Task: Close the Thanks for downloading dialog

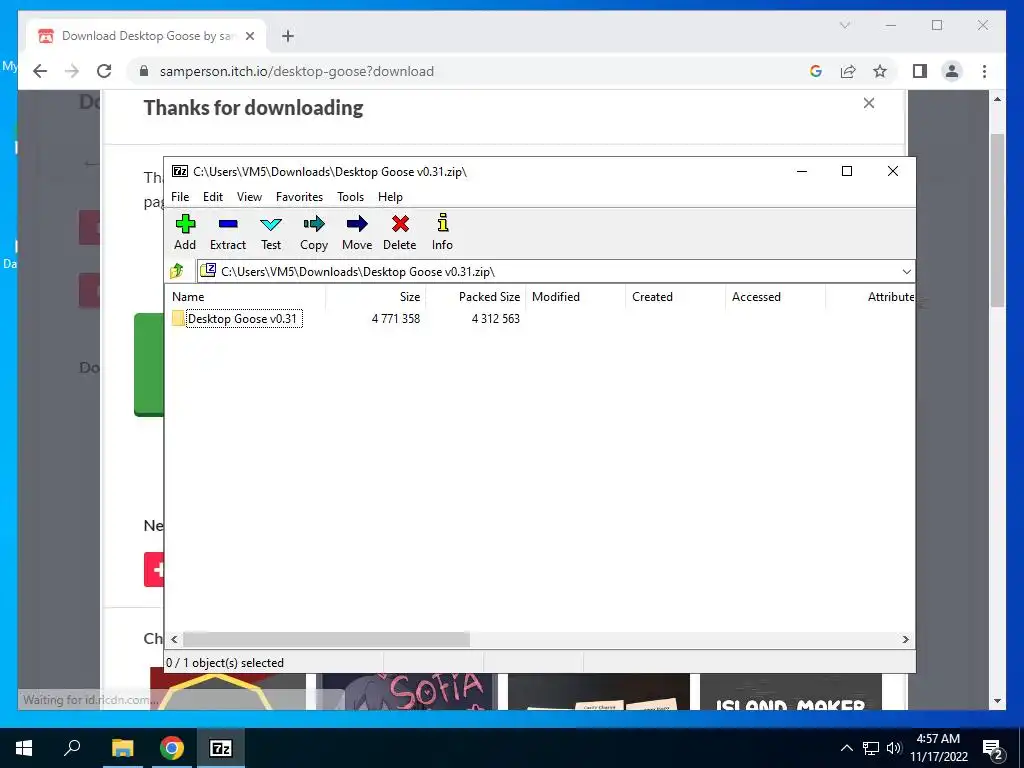Action: click(869, 103)
